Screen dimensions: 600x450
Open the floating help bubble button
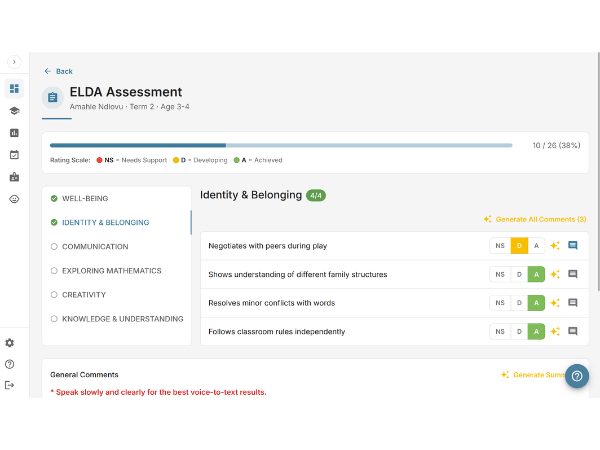(x=577, y=376)
